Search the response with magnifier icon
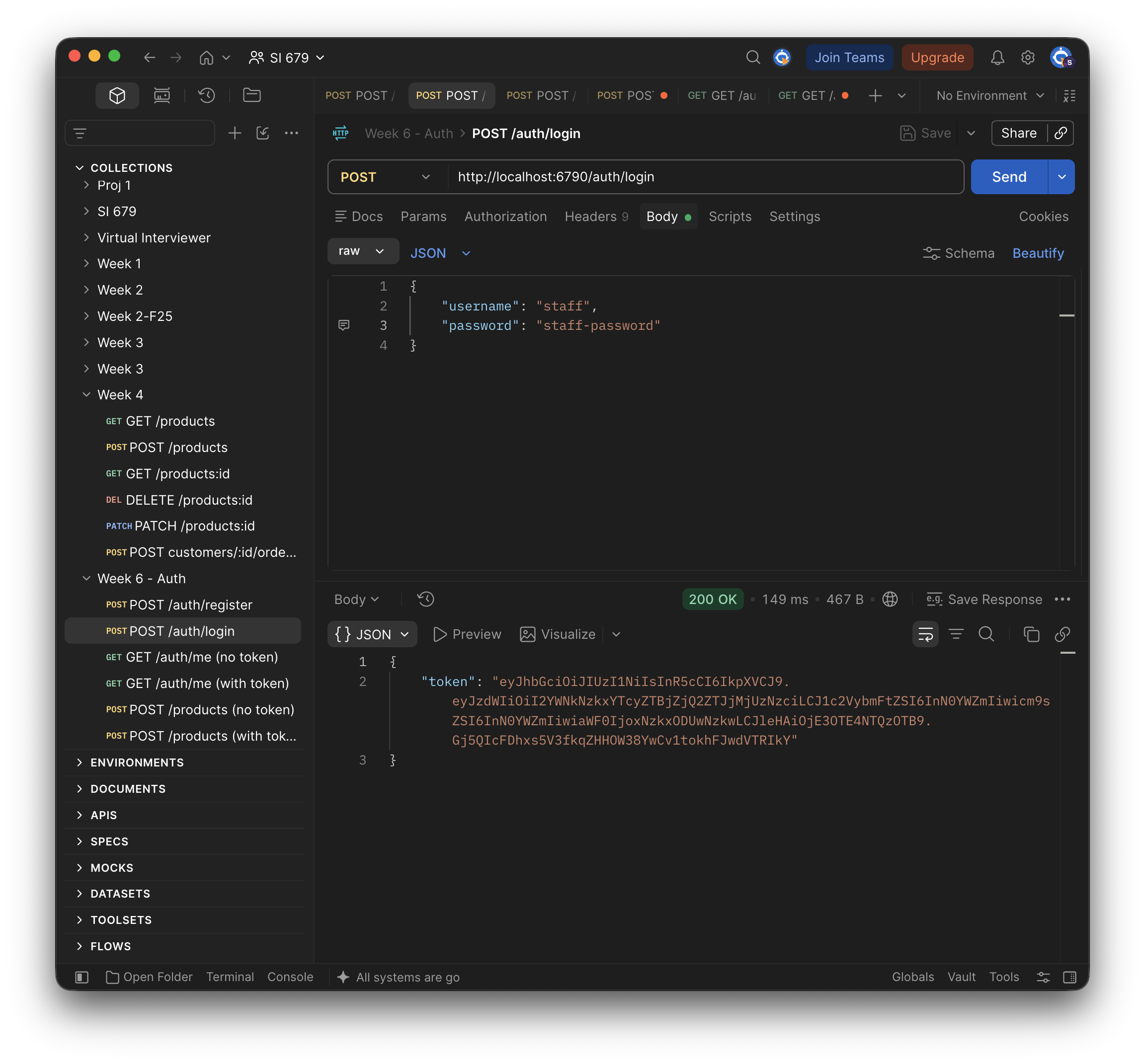Image resolution: width=1145 pixels, height=1064 pixels. click(x=986, y=634)
